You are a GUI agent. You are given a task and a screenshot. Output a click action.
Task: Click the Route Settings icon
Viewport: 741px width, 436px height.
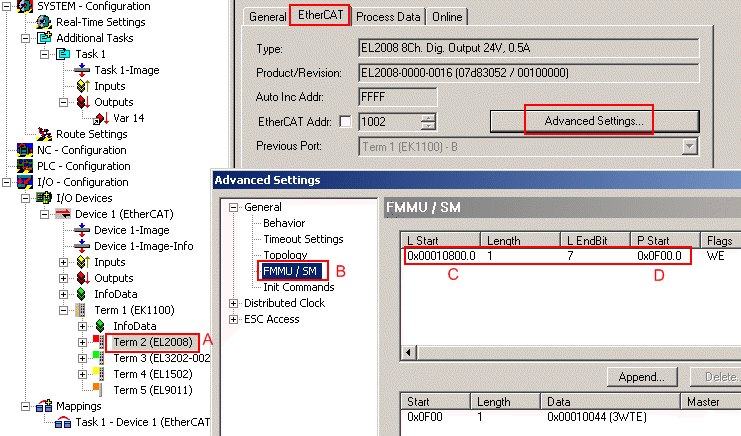coord(44,134)
